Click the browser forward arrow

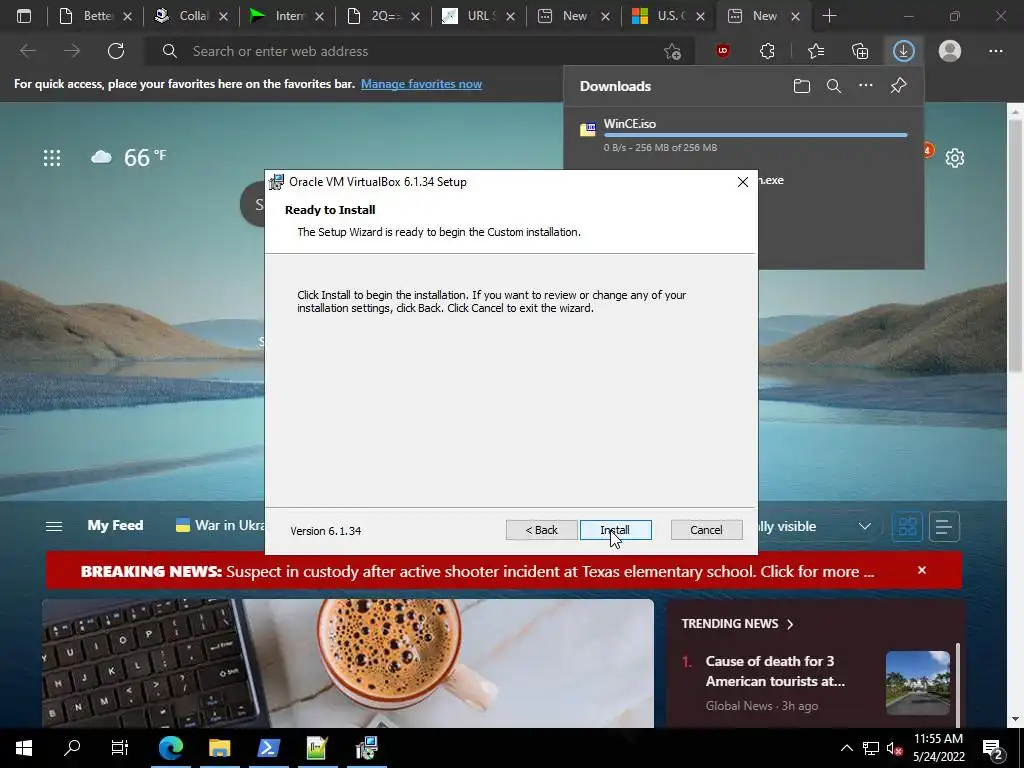tap(72, 51)
